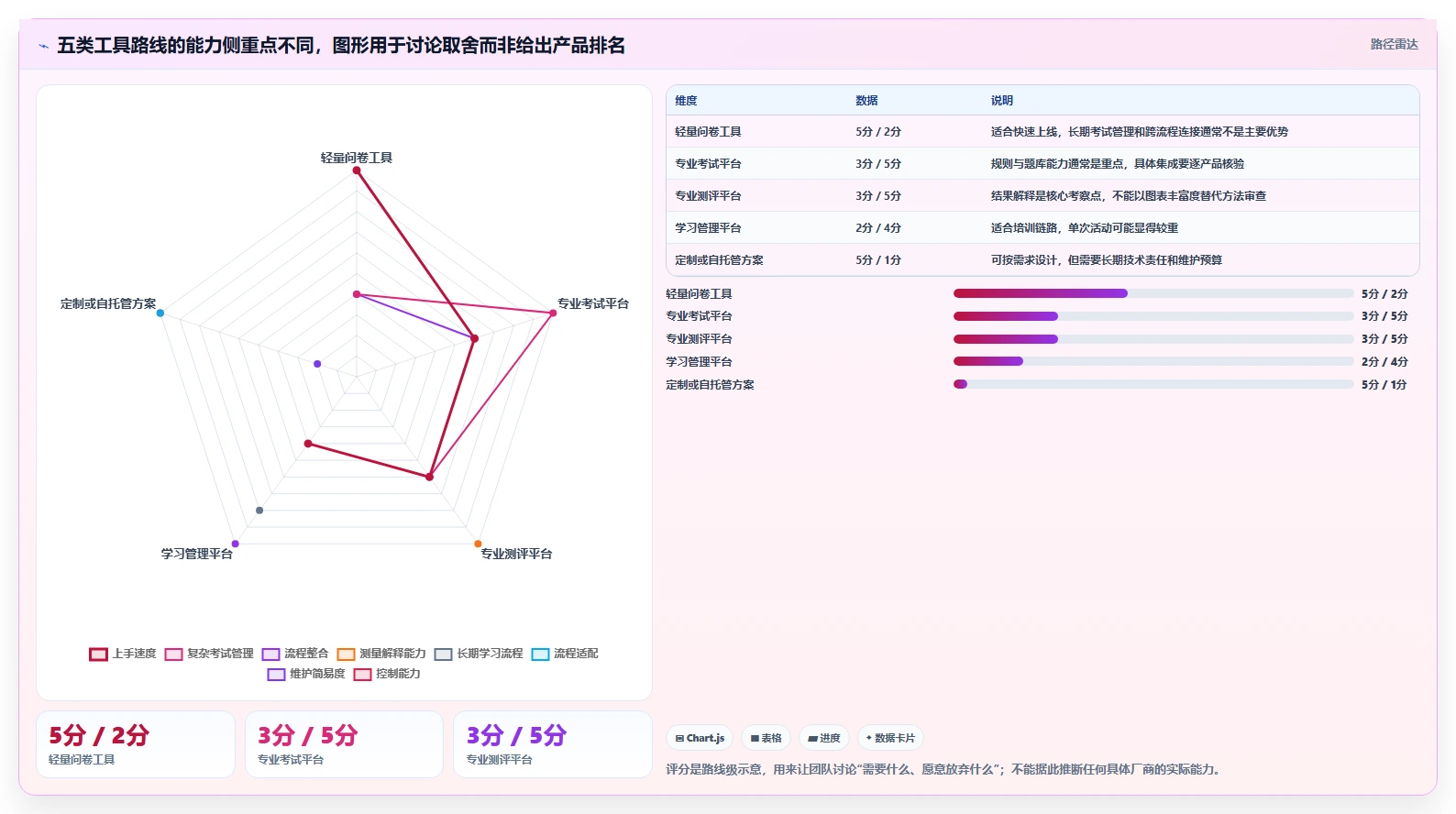Click the 专业测评平台 score card

[x=553, y=744]
